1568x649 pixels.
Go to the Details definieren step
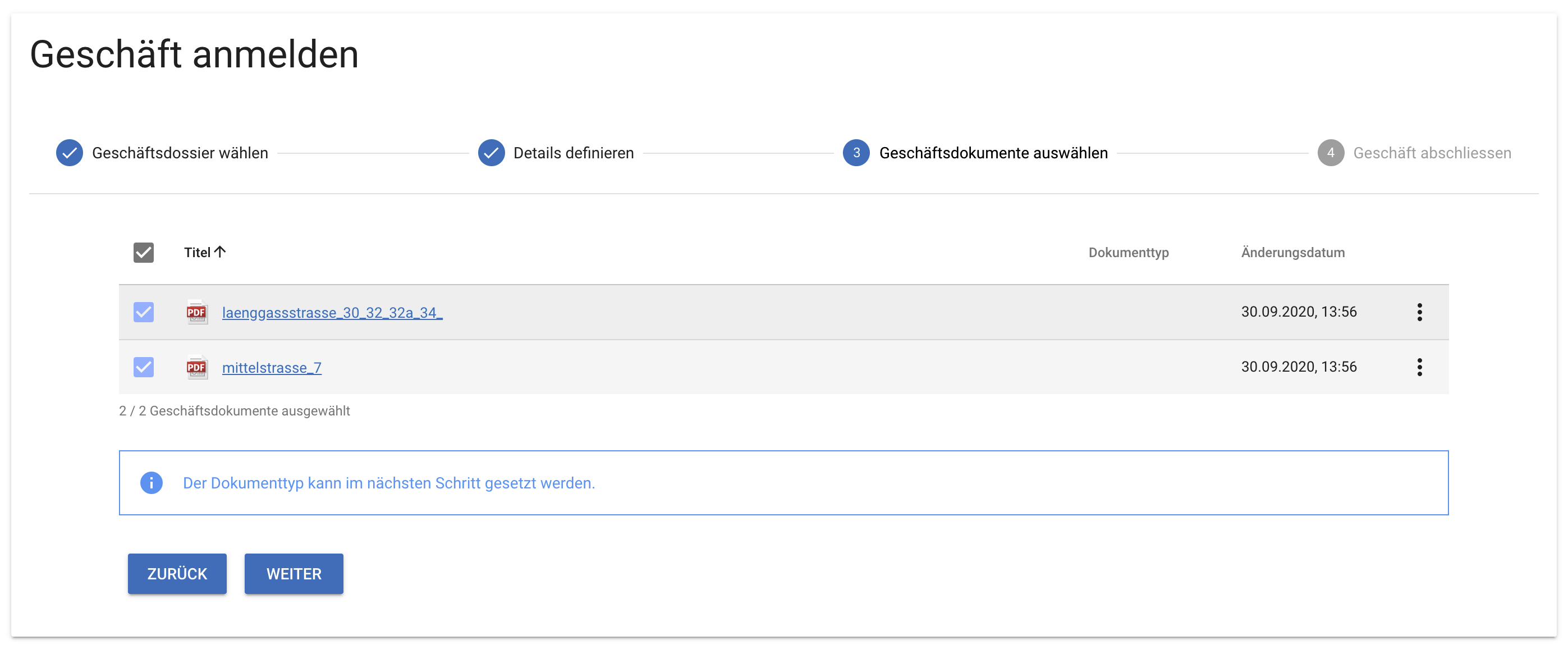click(574, 153)
